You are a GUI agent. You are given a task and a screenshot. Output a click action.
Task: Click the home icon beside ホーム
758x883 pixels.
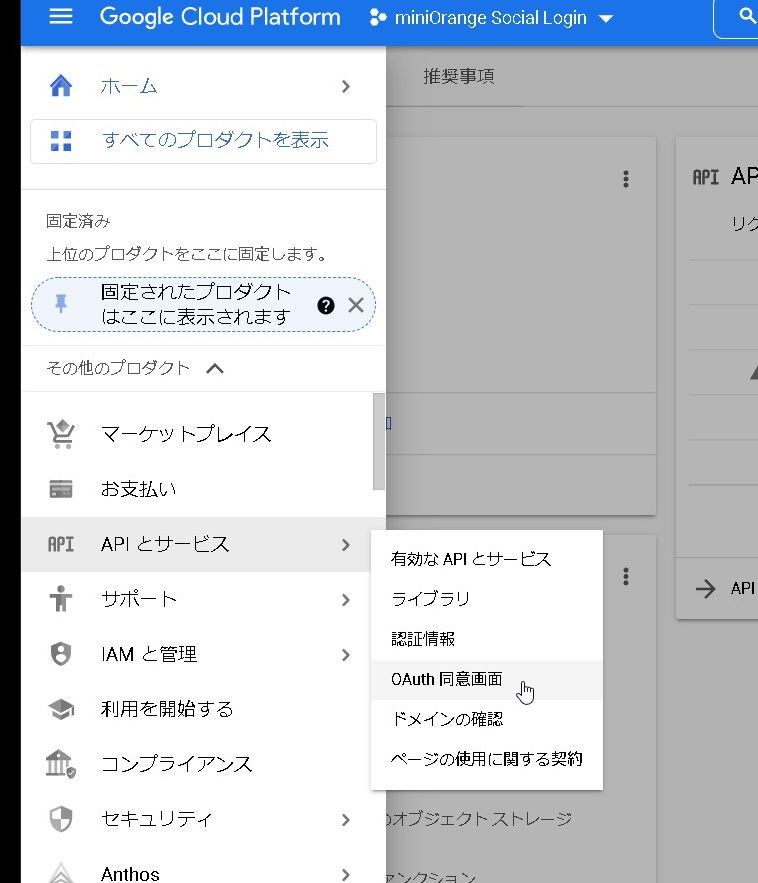[x=61, y=86]
